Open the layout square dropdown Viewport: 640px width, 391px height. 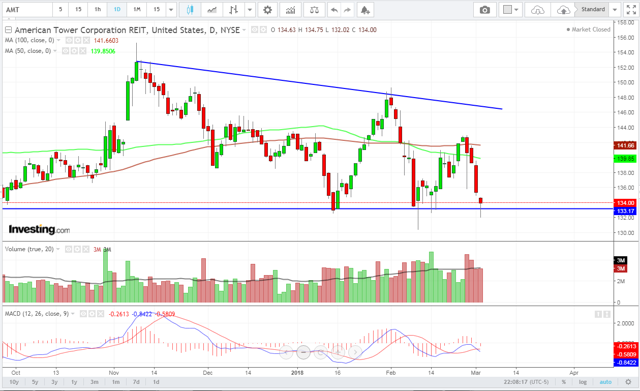point(510,10)
